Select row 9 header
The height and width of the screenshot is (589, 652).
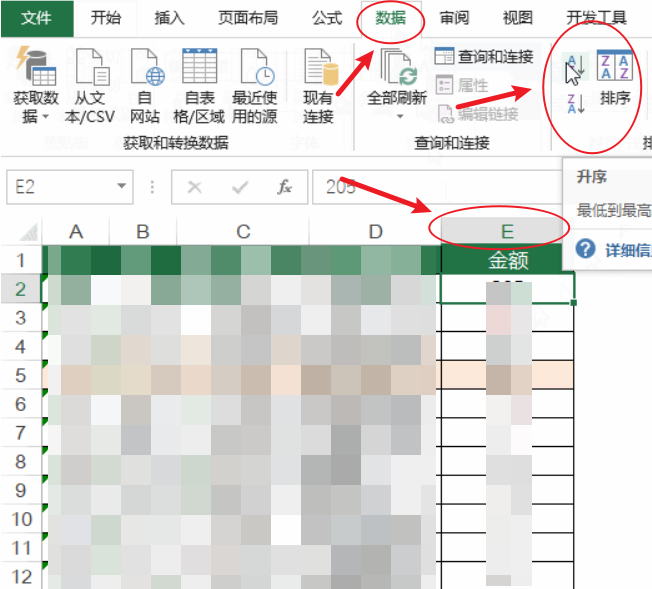(x=20, y=490)
